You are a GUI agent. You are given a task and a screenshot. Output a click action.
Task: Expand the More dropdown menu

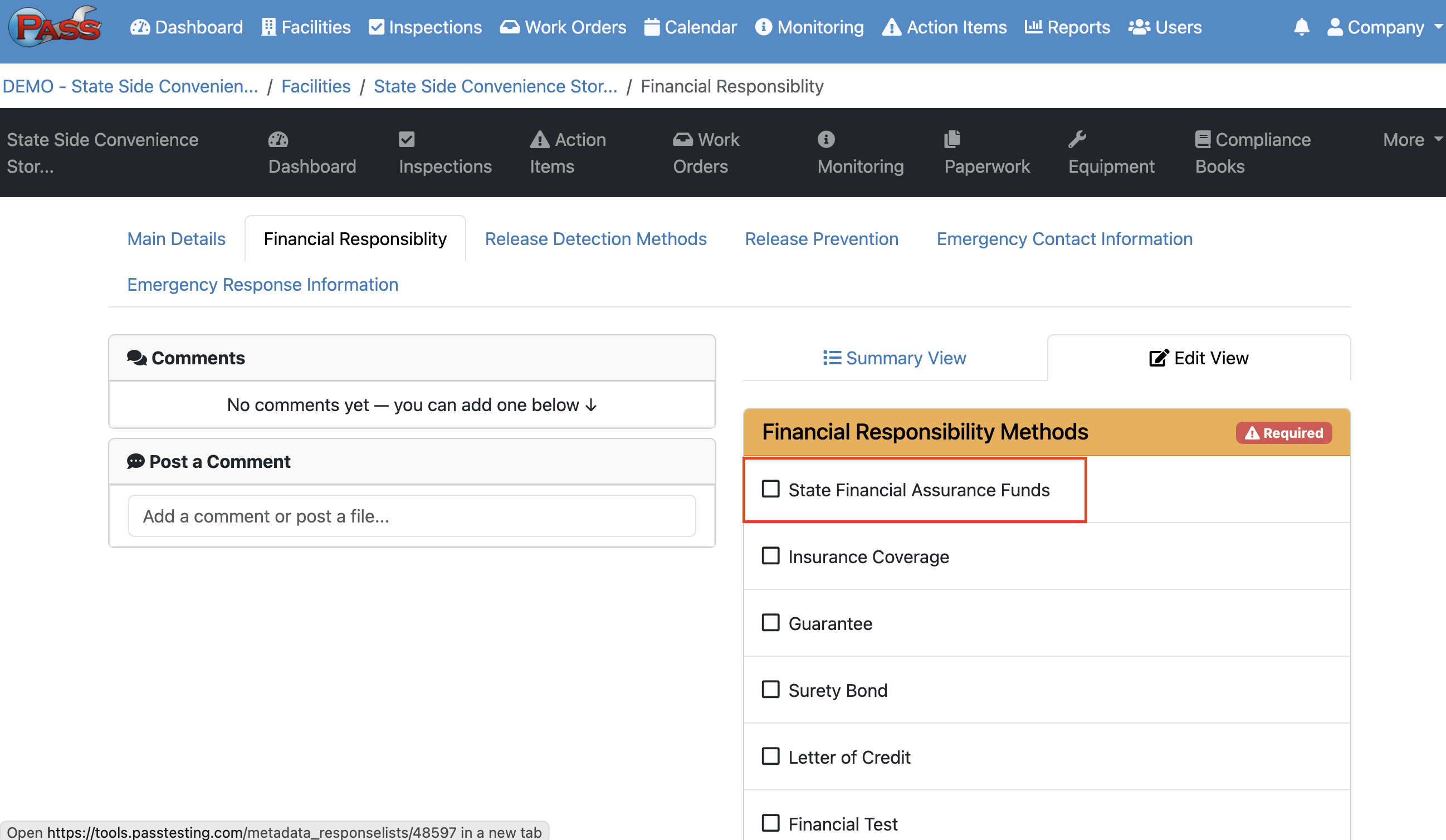pyautogui.click(x=1411, y=139)
